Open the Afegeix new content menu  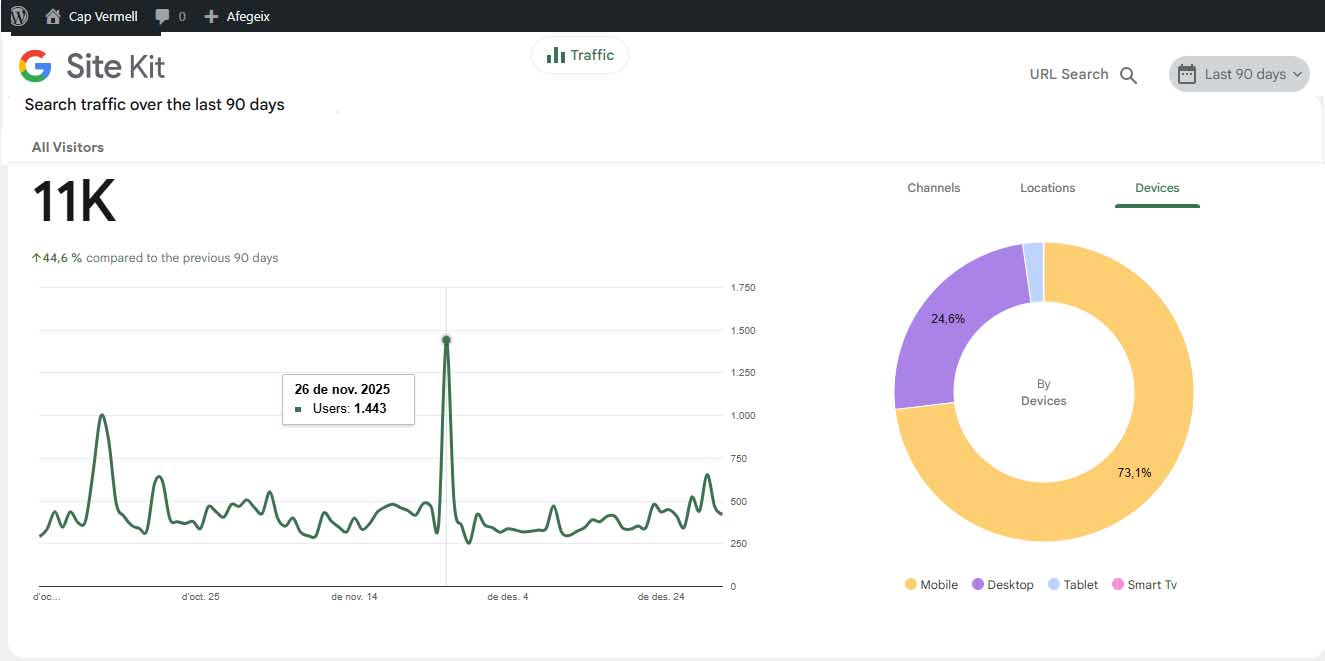[x=248, y=16]
